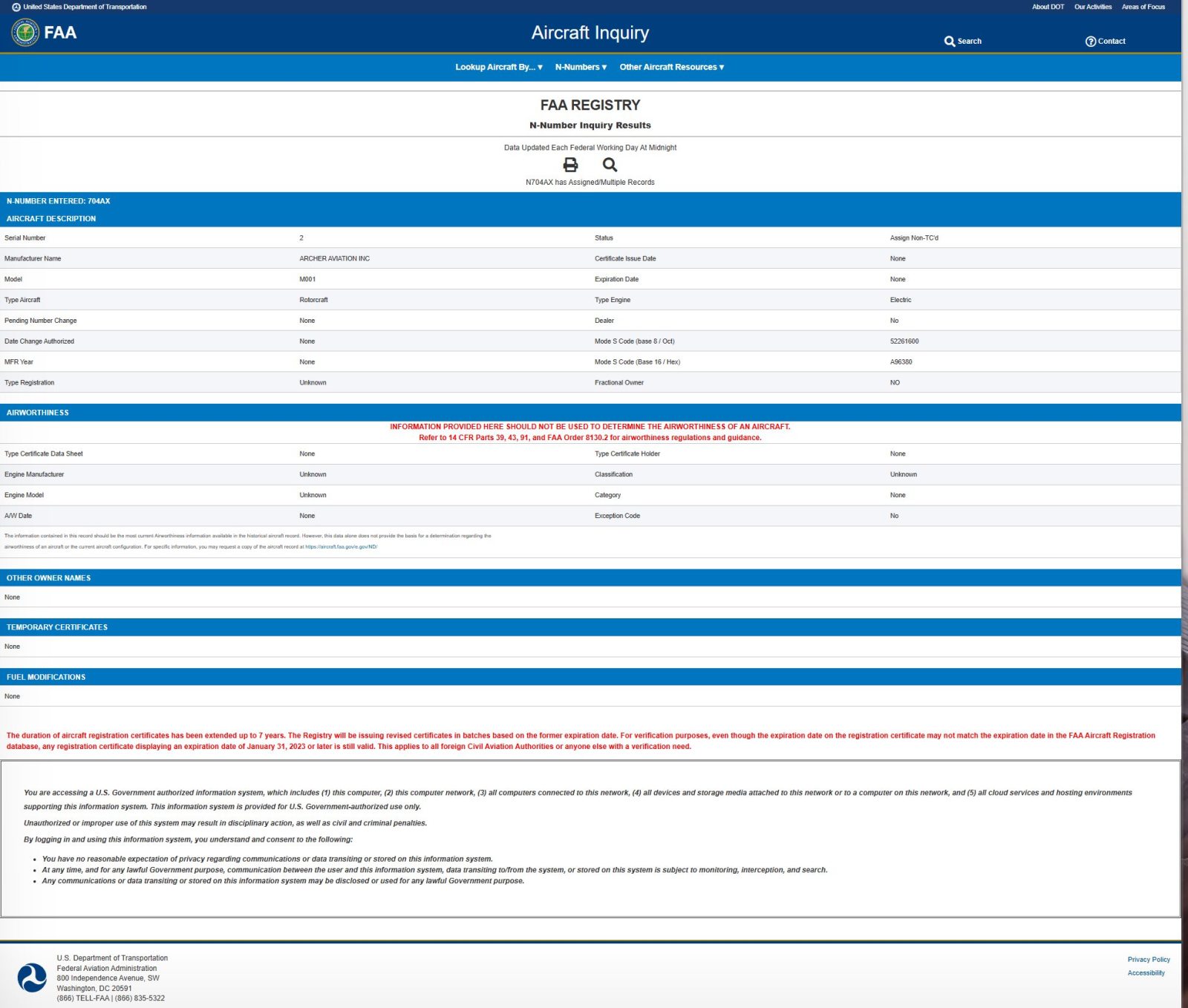Click the Serial Number label
This screenshot has height=1008, width=1188.
click(x=25, y=238)
